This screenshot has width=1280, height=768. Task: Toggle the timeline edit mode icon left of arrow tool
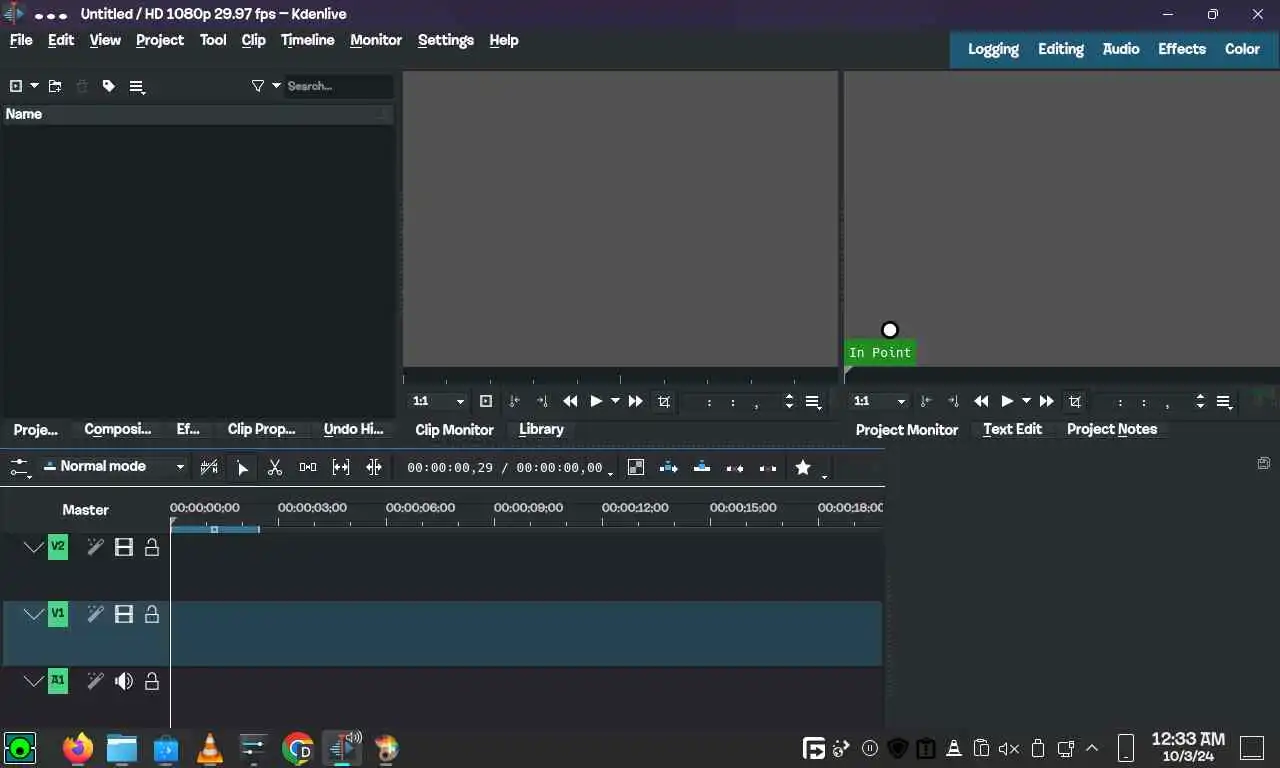click(209, 467)
